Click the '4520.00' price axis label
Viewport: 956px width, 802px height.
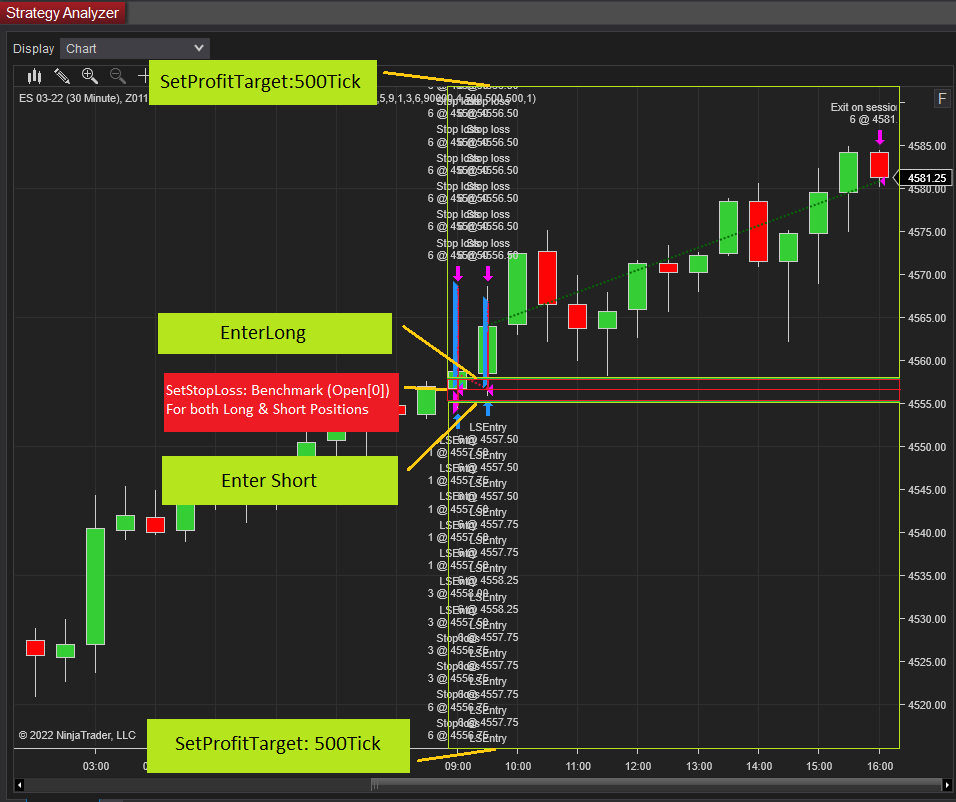[x=927, y=705]
